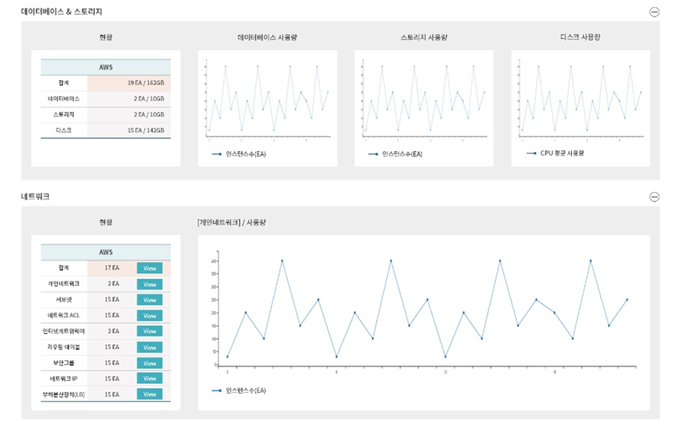Click the [개인네트워크] / 사용량 chart title
Screen dimensions: 674x427
tap(232, 222)
